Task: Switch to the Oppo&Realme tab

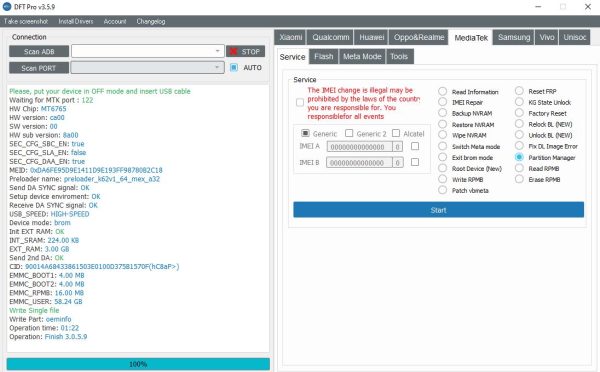Action: tap(419, 37)
